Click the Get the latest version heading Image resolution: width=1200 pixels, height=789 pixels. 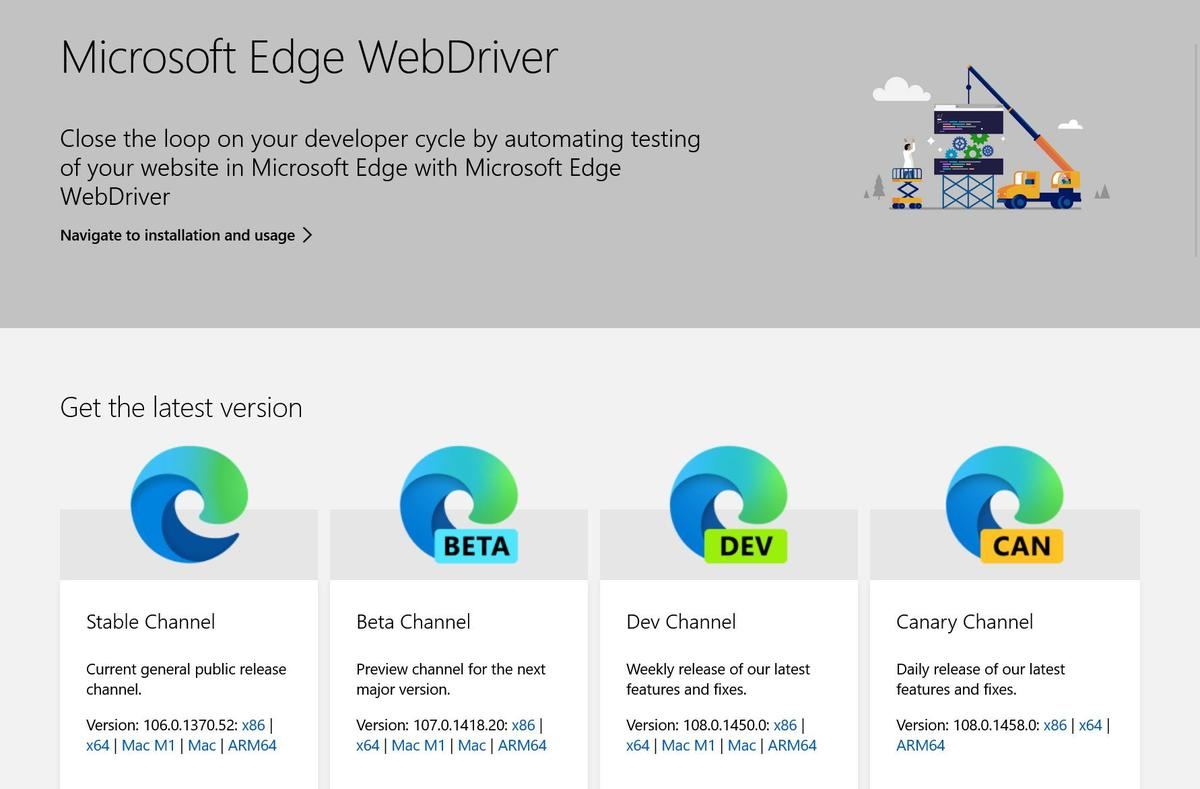(x=181, y=407)
